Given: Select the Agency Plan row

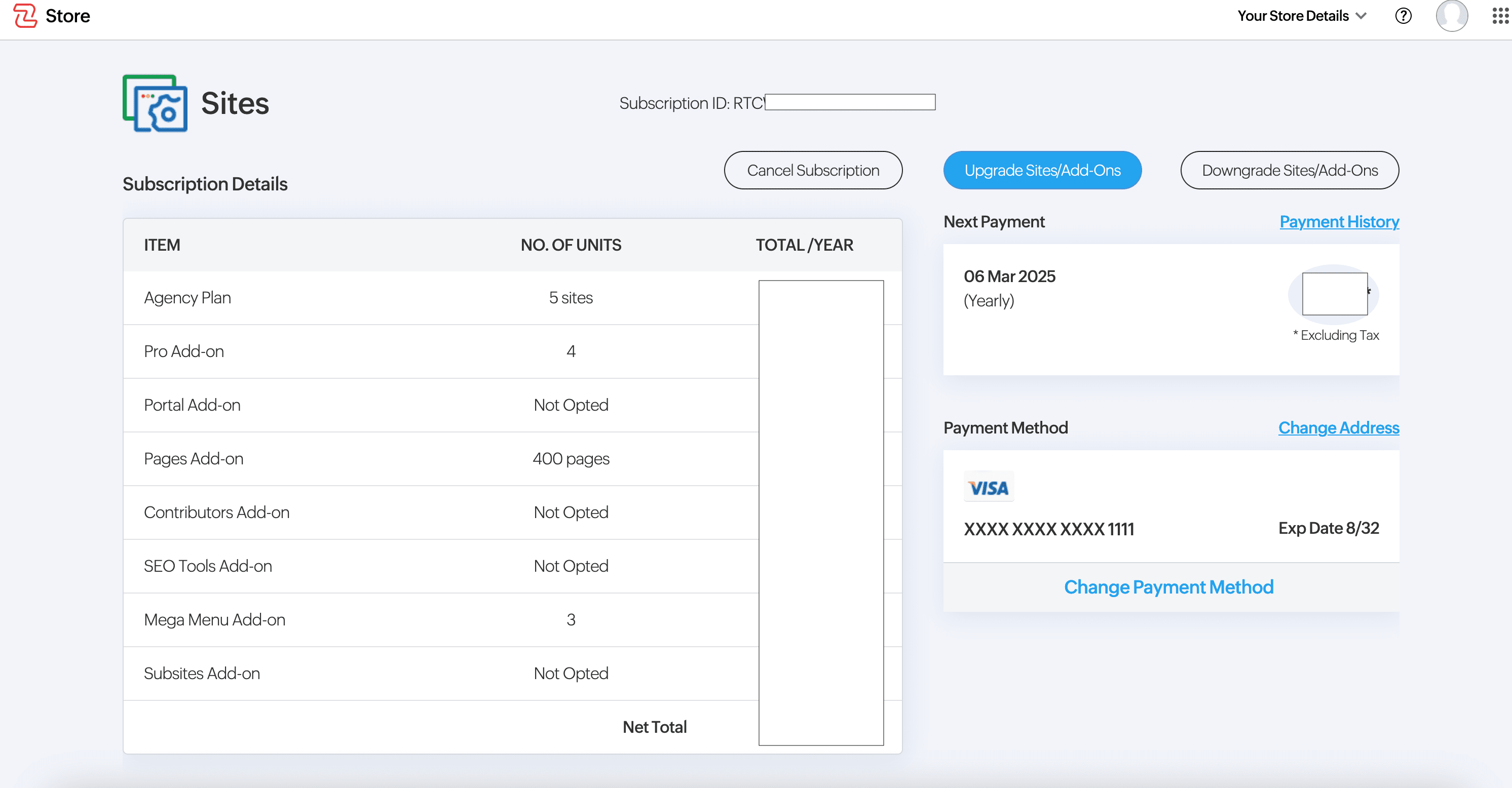Looking at the screenshot, I should (187, 297).
